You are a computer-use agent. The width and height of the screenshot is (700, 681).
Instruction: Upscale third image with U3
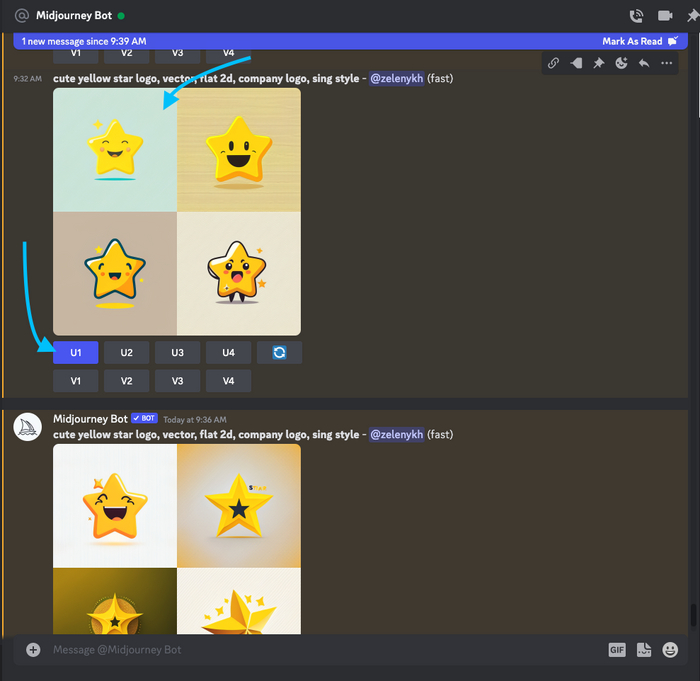pos(177,352)
